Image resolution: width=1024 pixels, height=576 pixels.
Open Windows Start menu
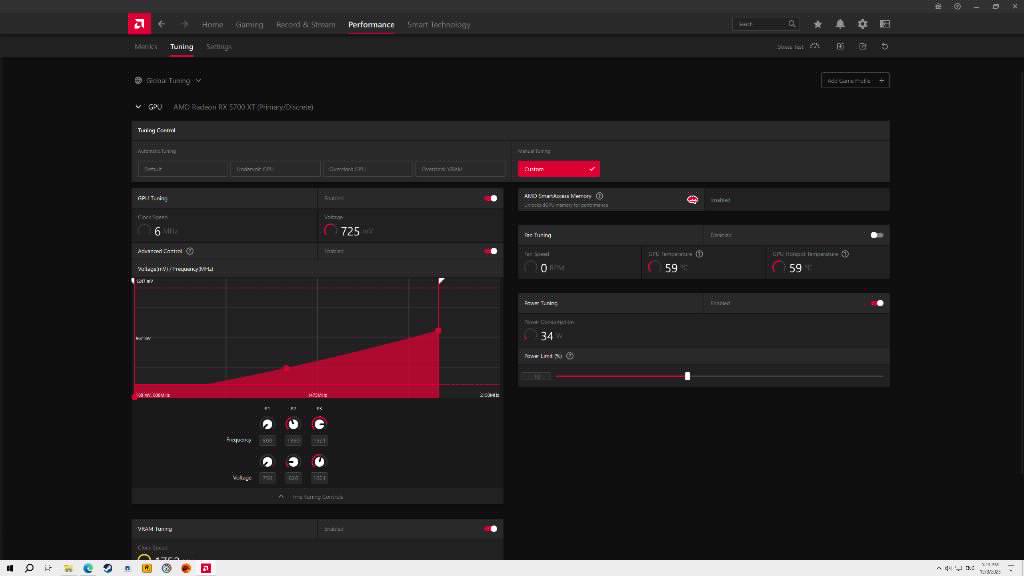10,568
